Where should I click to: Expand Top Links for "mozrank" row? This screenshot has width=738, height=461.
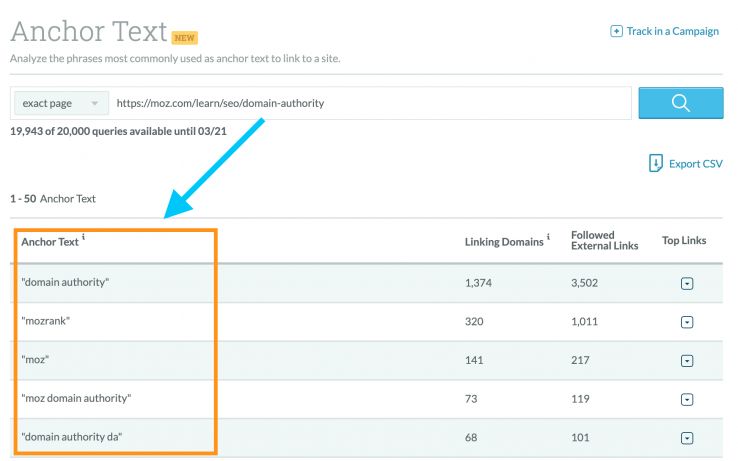click(x=687, y=322)
